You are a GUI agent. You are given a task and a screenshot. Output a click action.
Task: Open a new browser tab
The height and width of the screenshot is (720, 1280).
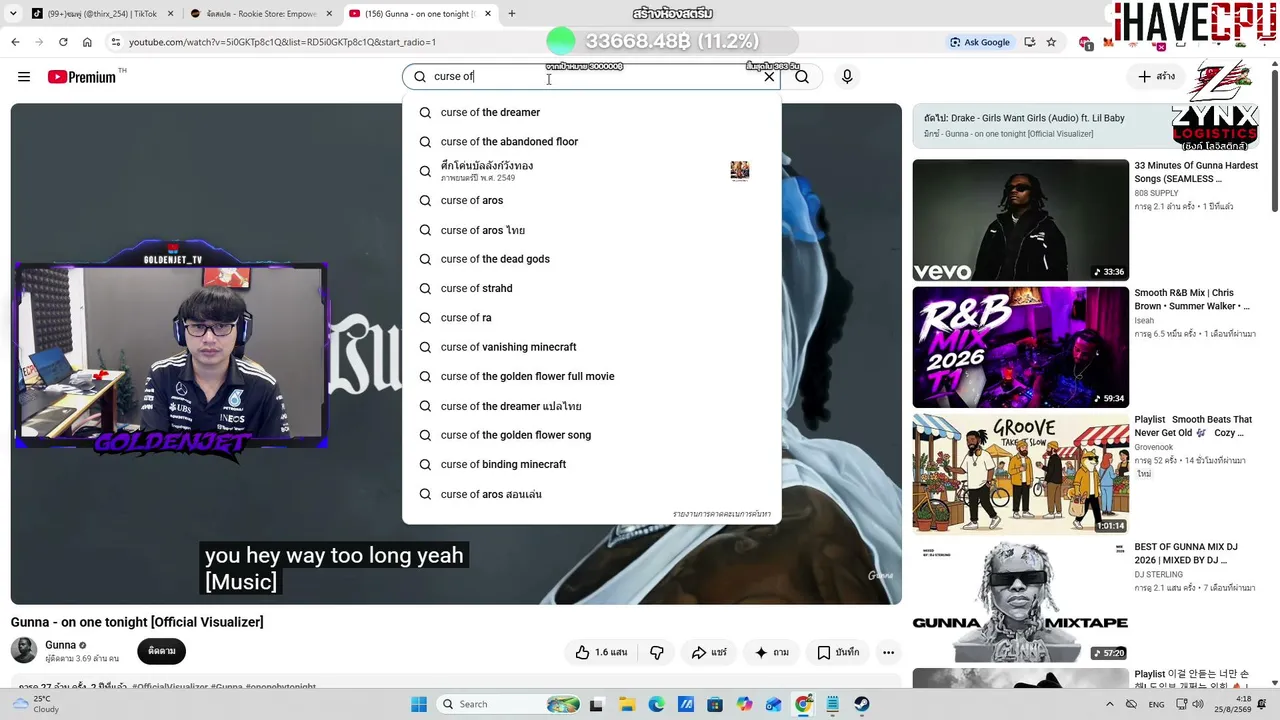coord(512,14)
